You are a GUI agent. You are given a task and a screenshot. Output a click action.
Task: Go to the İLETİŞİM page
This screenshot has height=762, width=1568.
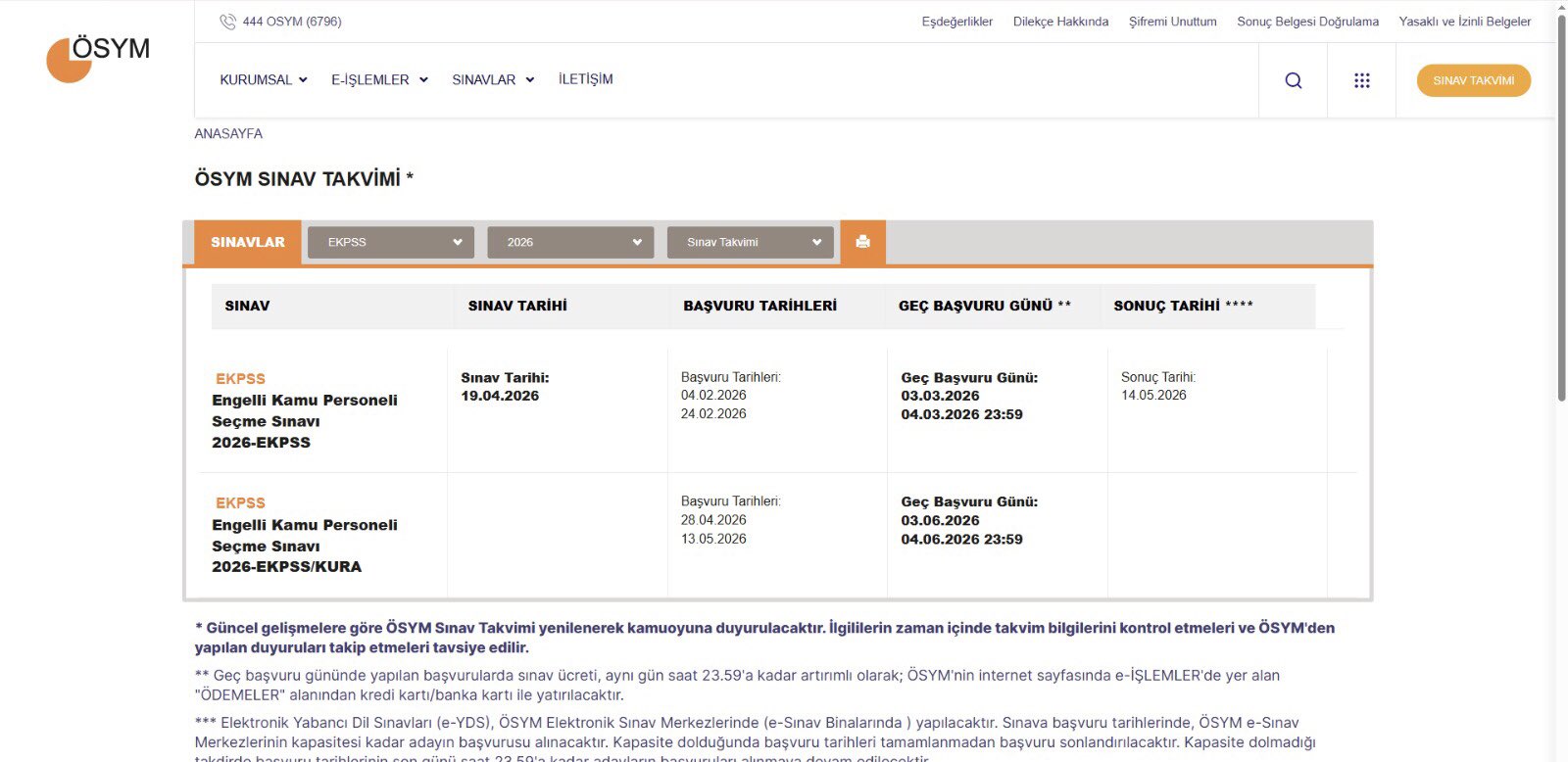(585, 79)
